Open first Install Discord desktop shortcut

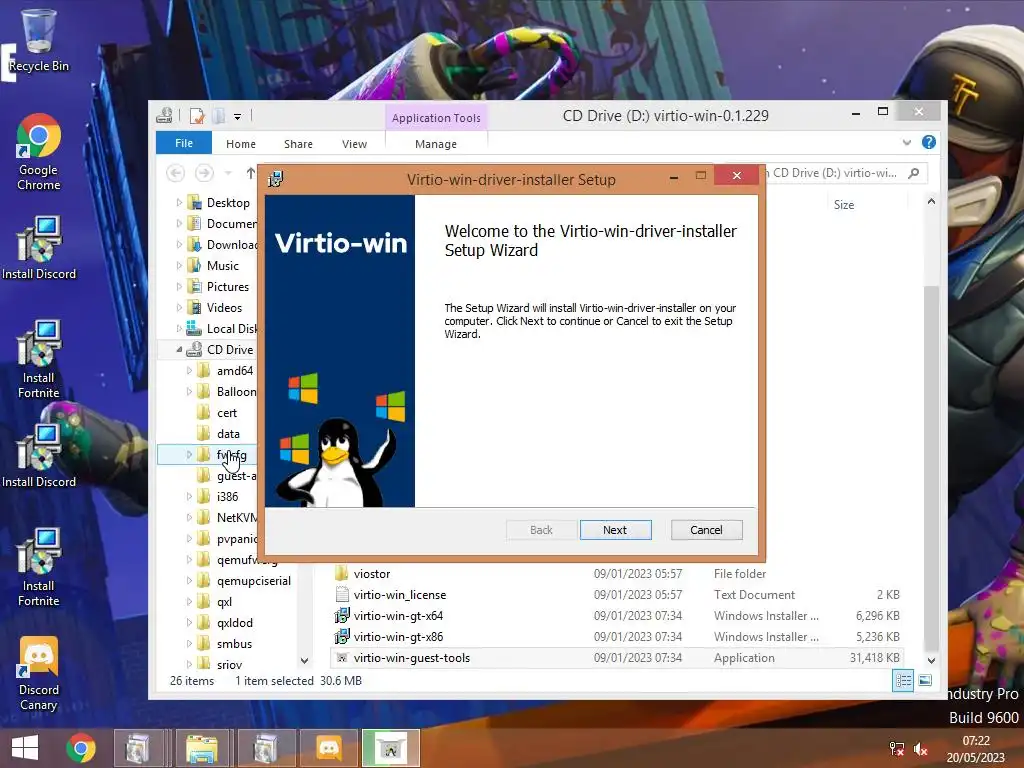(39, 248)
